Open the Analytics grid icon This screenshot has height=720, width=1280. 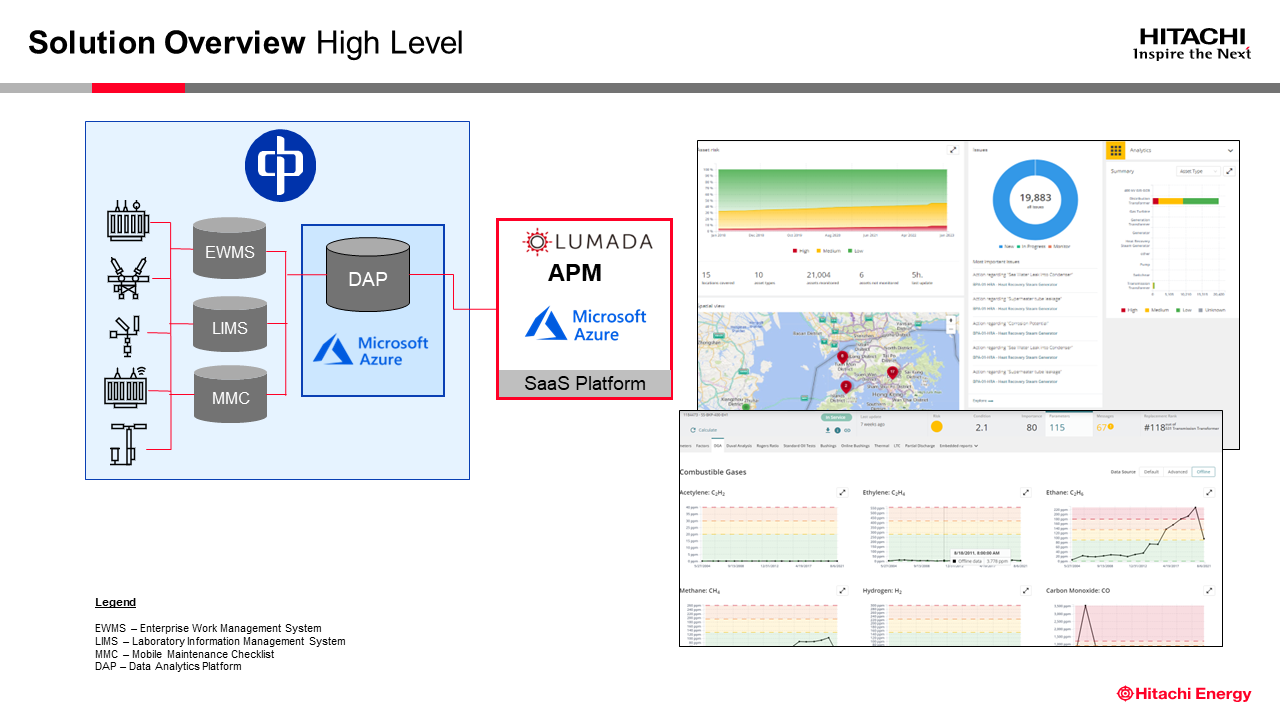[1115, 150]
